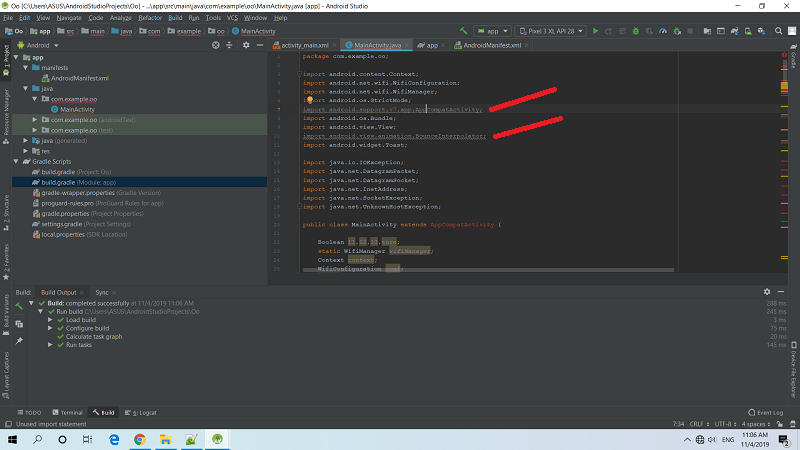Open the Resource Manager side tab
The height and width of the screenshot is (450, 800).
click(x=6, y=116)
